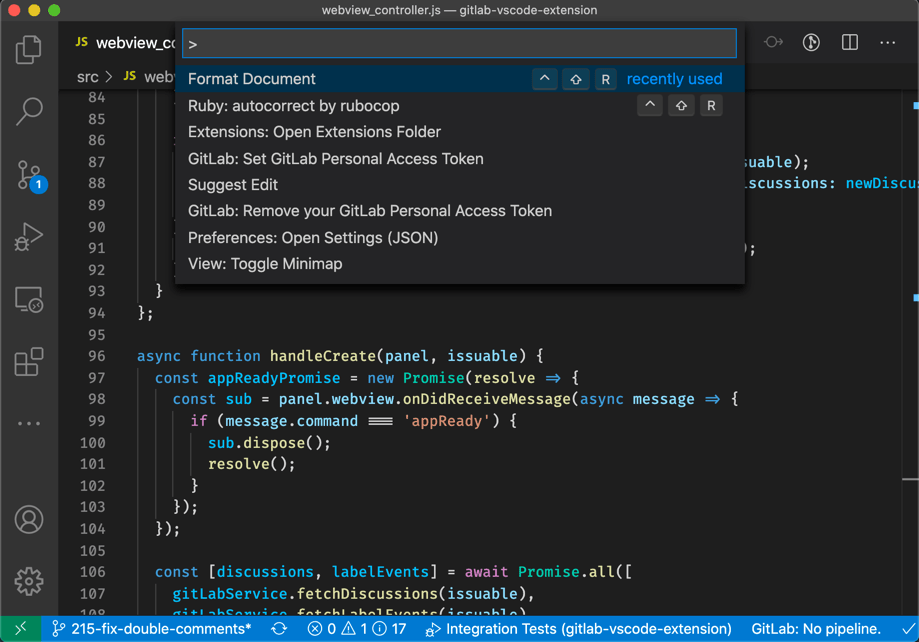This screenshot has width=919, height=642.
Task: Open the Manage gear menu
Action: 29,581
